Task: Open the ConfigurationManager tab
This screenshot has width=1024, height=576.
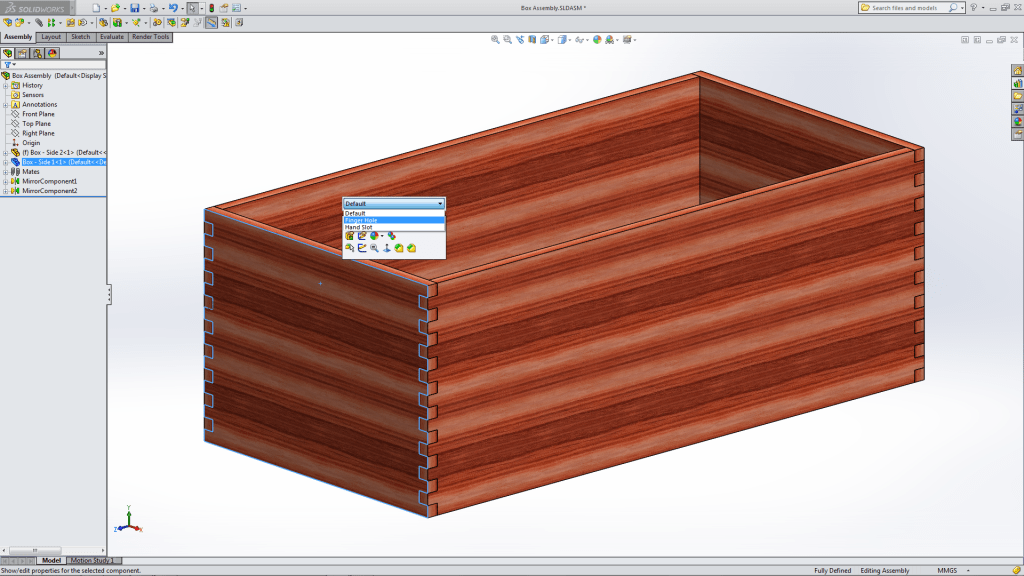Action: pos(37,53)
